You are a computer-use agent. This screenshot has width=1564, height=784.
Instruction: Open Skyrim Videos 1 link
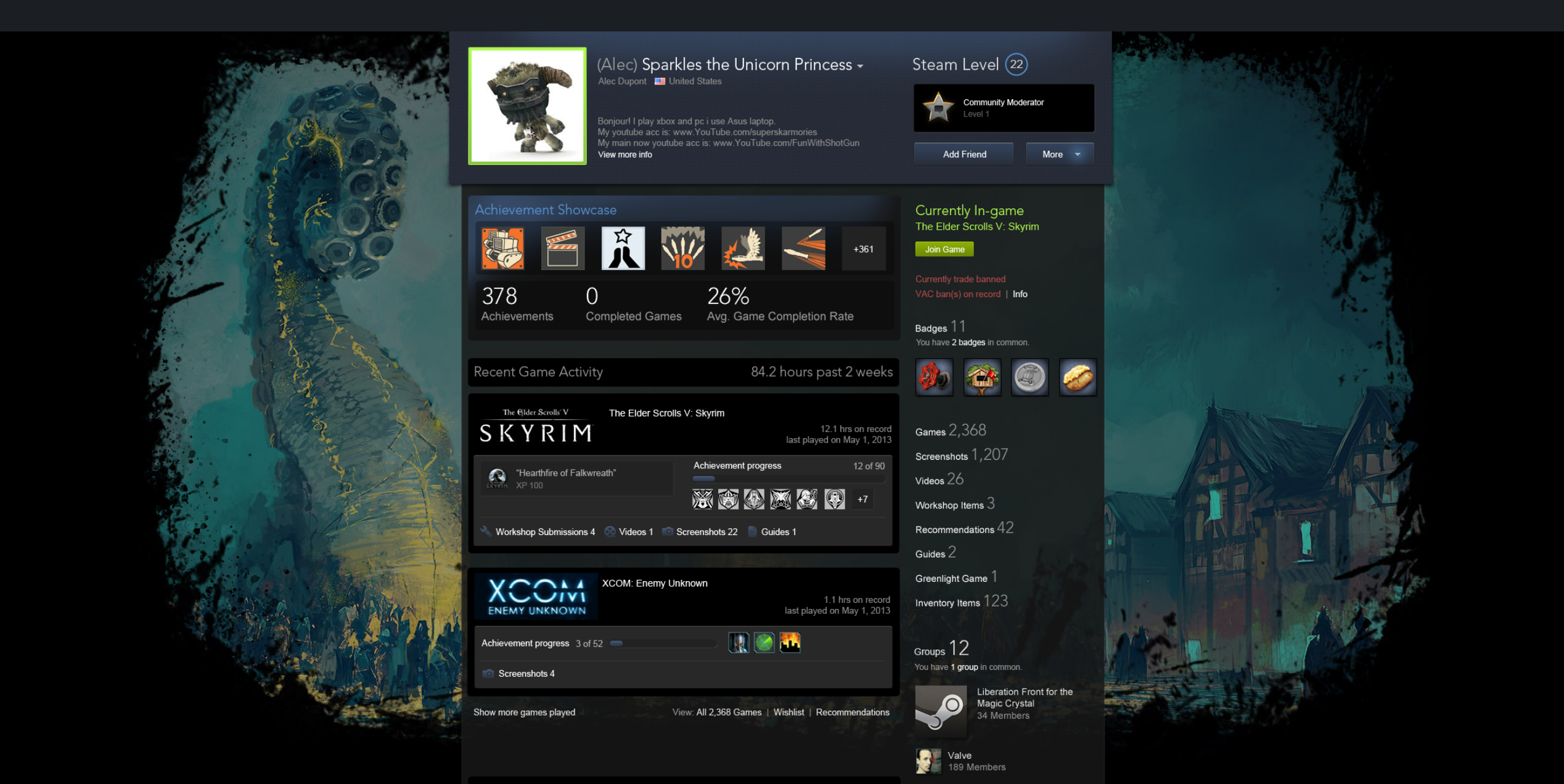(636, 532)
